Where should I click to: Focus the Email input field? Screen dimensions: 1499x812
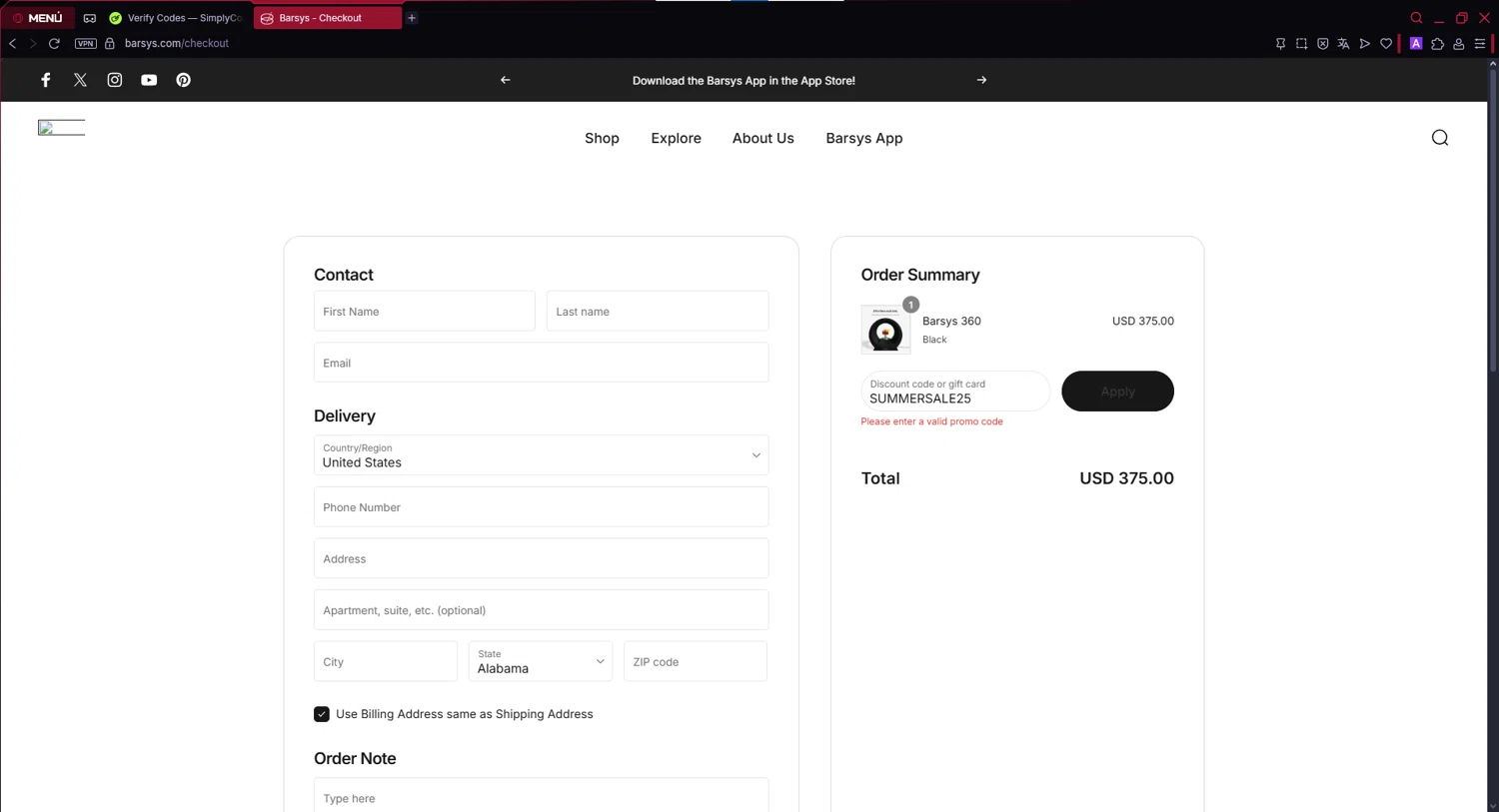(x=541, y=363)
